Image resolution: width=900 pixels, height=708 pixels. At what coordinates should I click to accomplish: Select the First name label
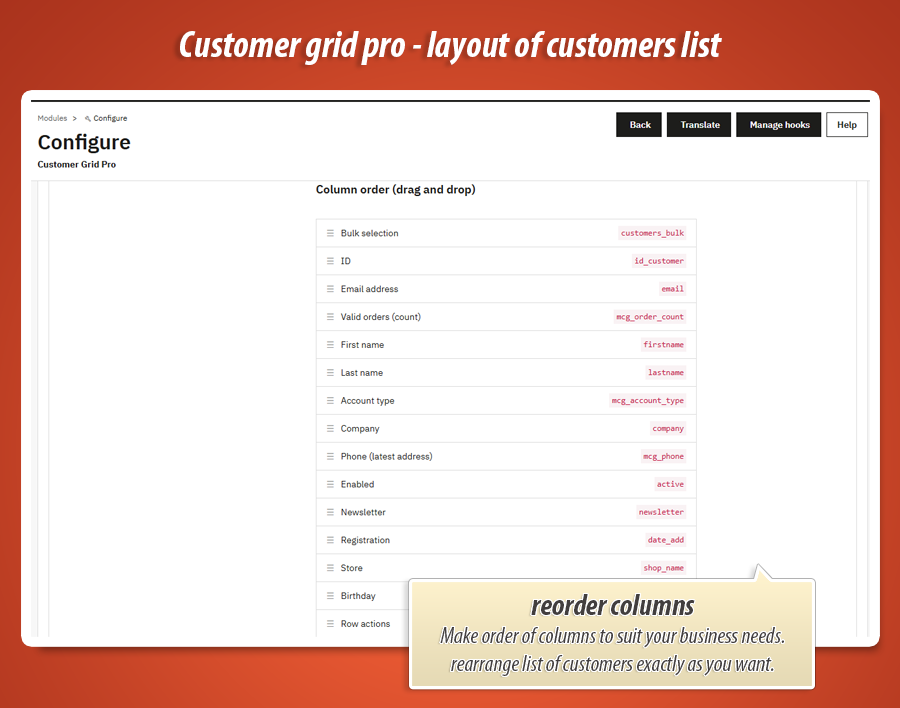tap(362, 345)
